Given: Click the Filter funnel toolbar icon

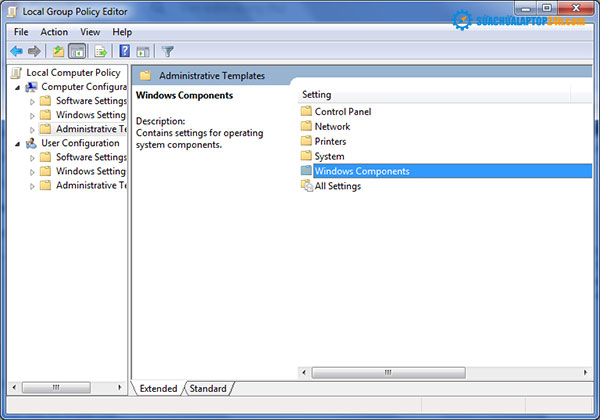Looking at the screenshot, I should 167,51.
